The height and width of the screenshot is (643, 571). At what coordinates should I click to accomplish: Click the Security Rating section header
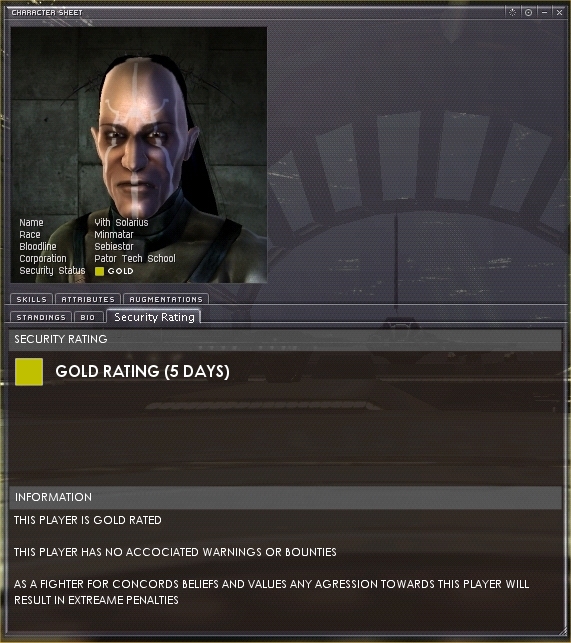[286, 339]
